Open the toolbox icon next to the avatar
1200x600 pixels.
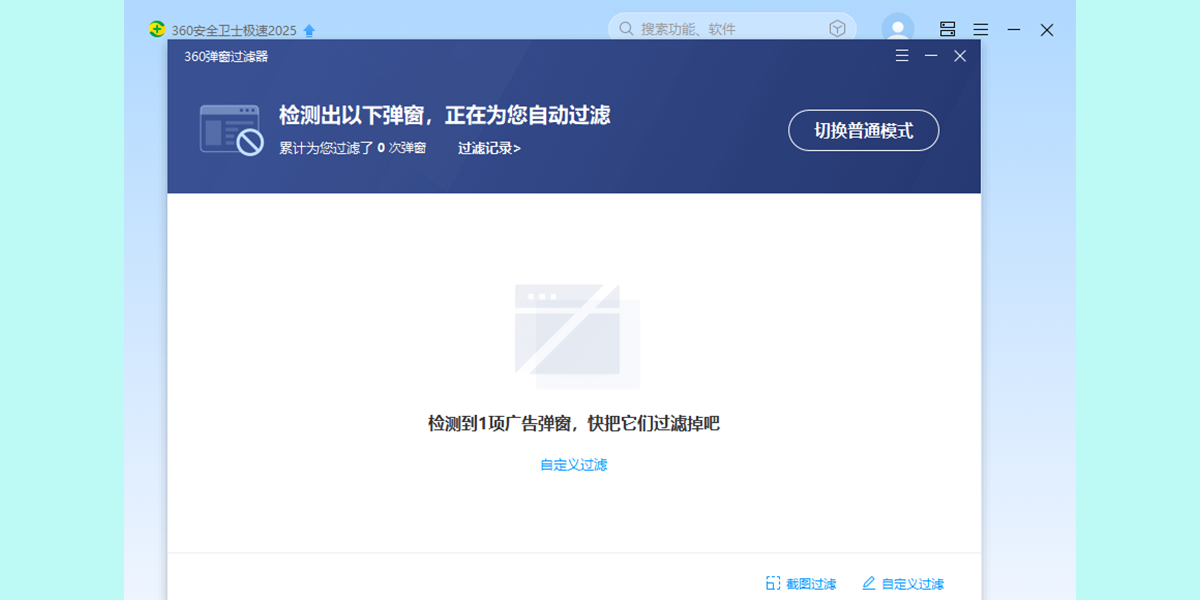(947, 30)
